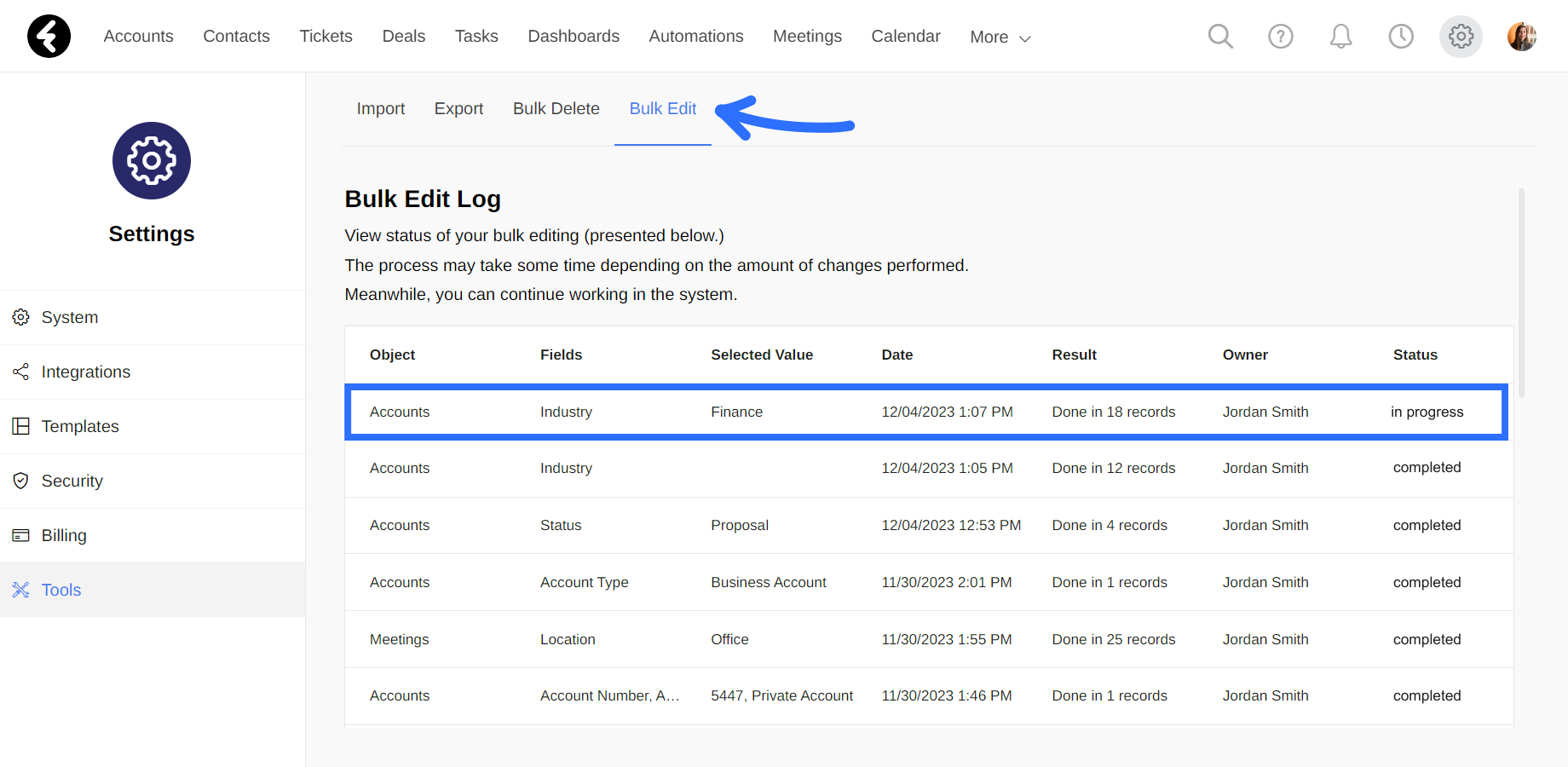The width and height of the screenshot is (1568, 767).
Task: Open Meetings in the top navigation
Action: 807,36
